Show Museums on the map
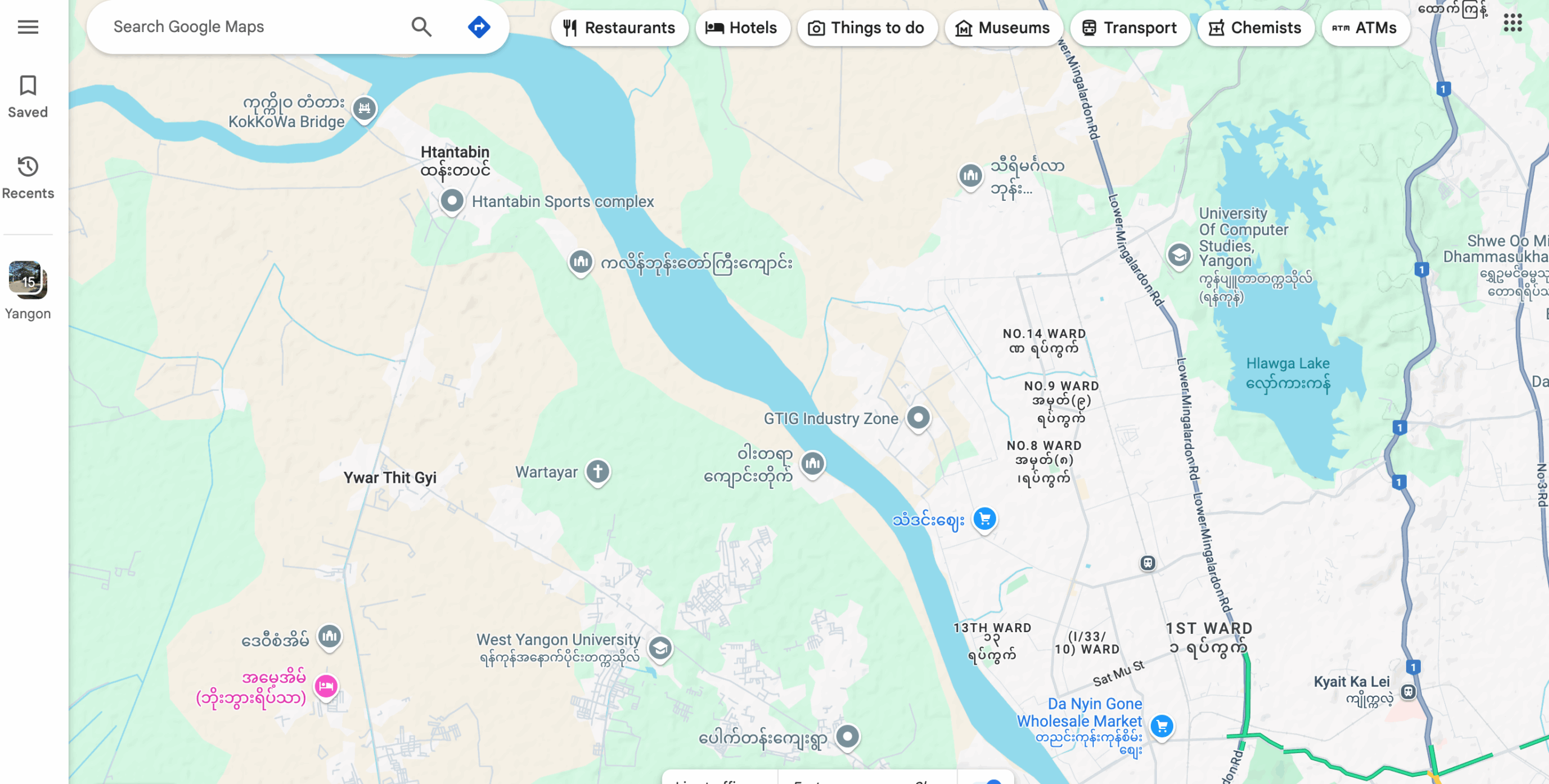 pos(1003,28)
